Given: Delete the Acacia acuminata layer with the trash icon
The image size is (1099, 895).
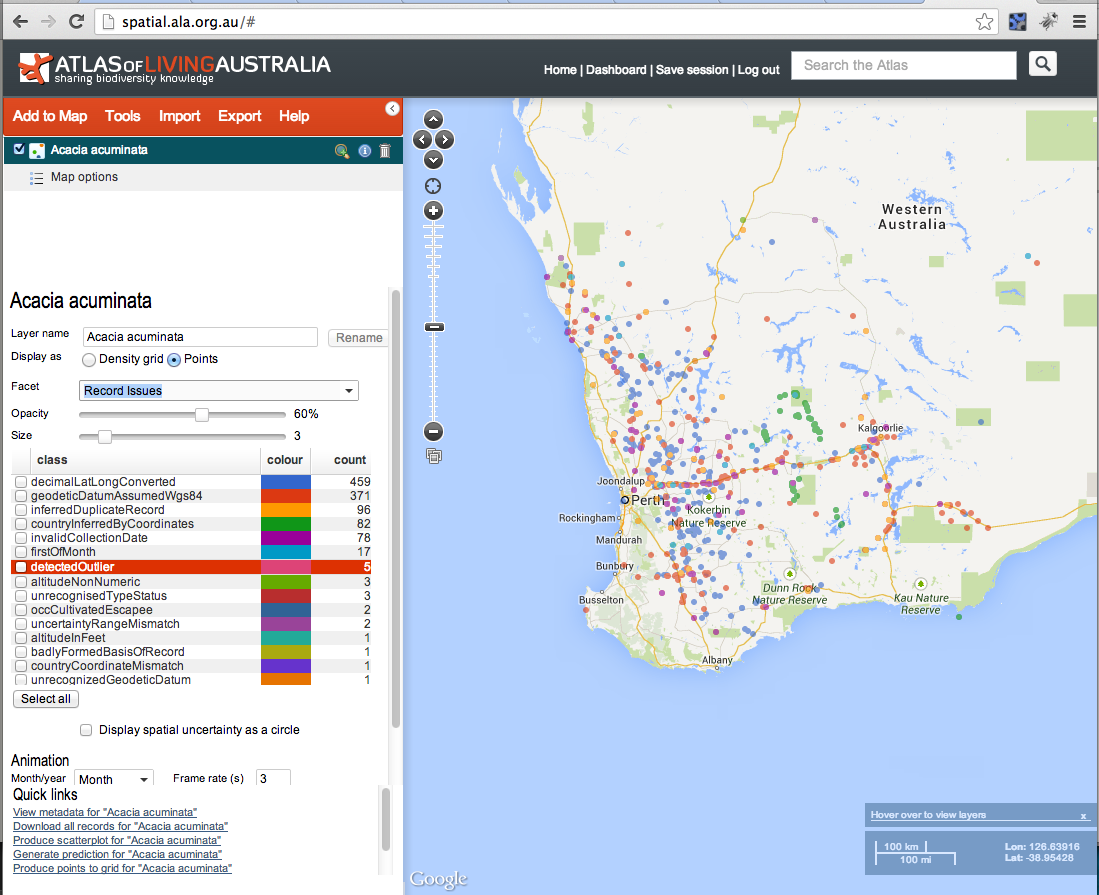Looking at the screenshot, I should [x=385, y=151].
